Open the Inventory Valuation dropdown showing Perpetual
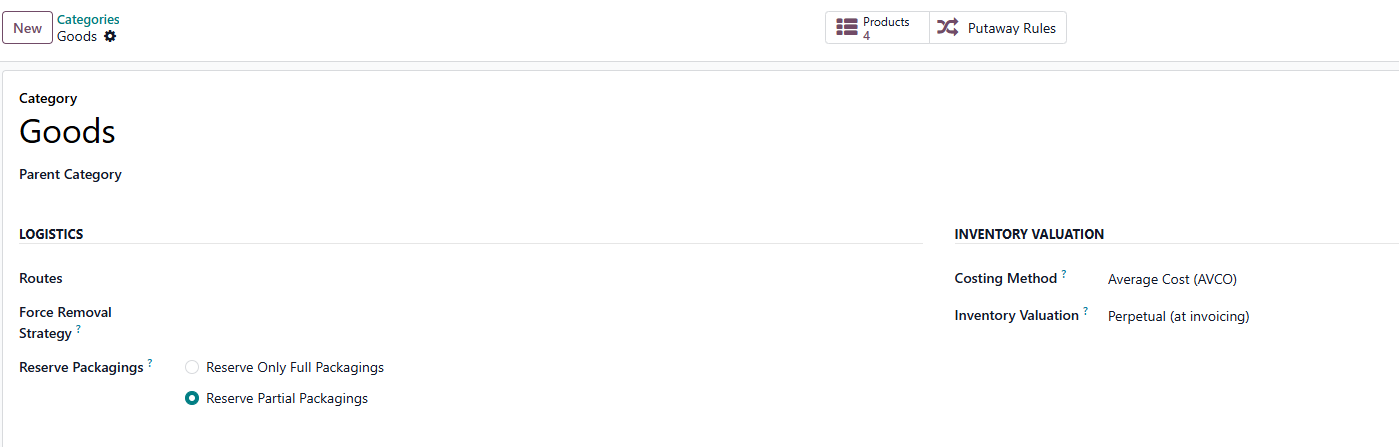The width and height of the screenshot is (1399, 447). (x=1252, y=316)
